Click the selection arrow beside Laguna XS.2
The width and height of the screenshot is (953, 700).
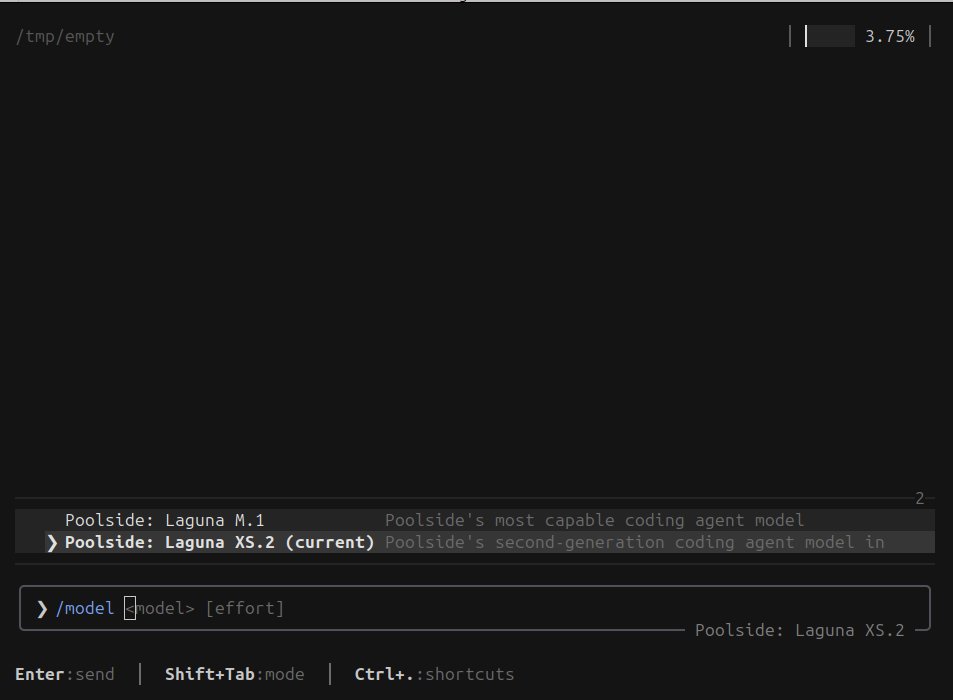[52, 543]
